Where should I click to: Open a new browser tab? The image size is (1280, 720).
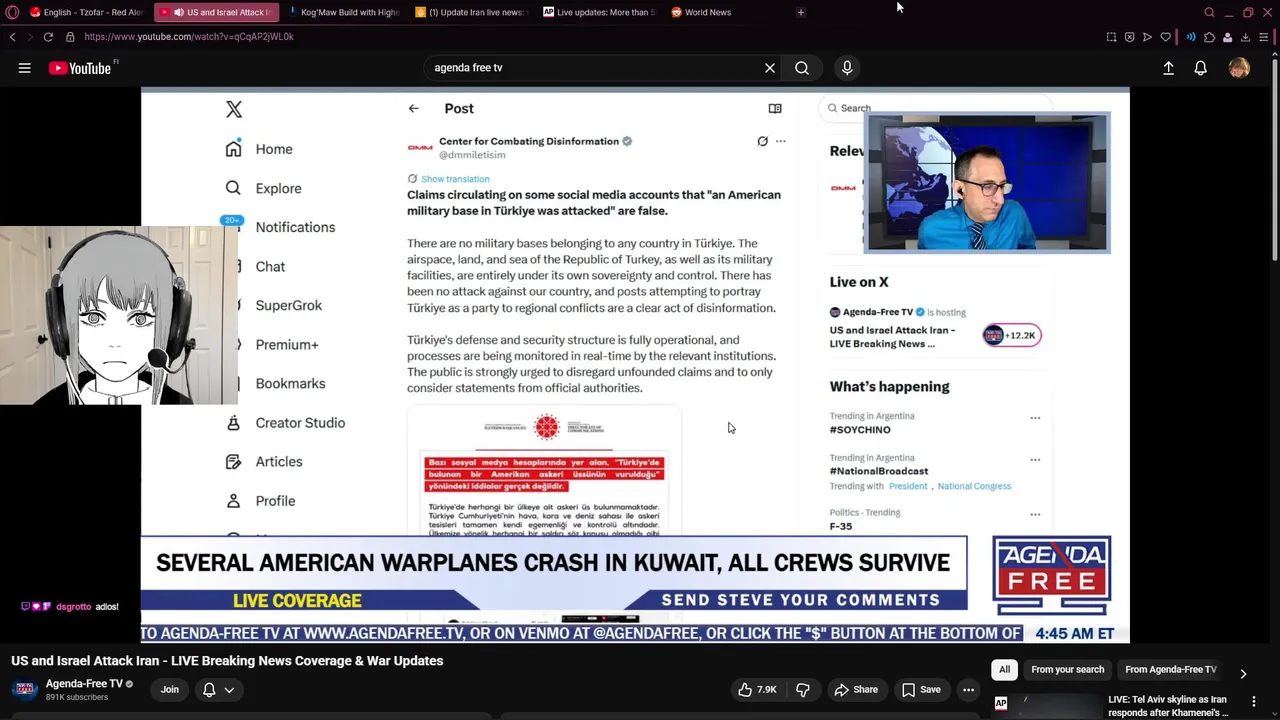tap(801, 12)
